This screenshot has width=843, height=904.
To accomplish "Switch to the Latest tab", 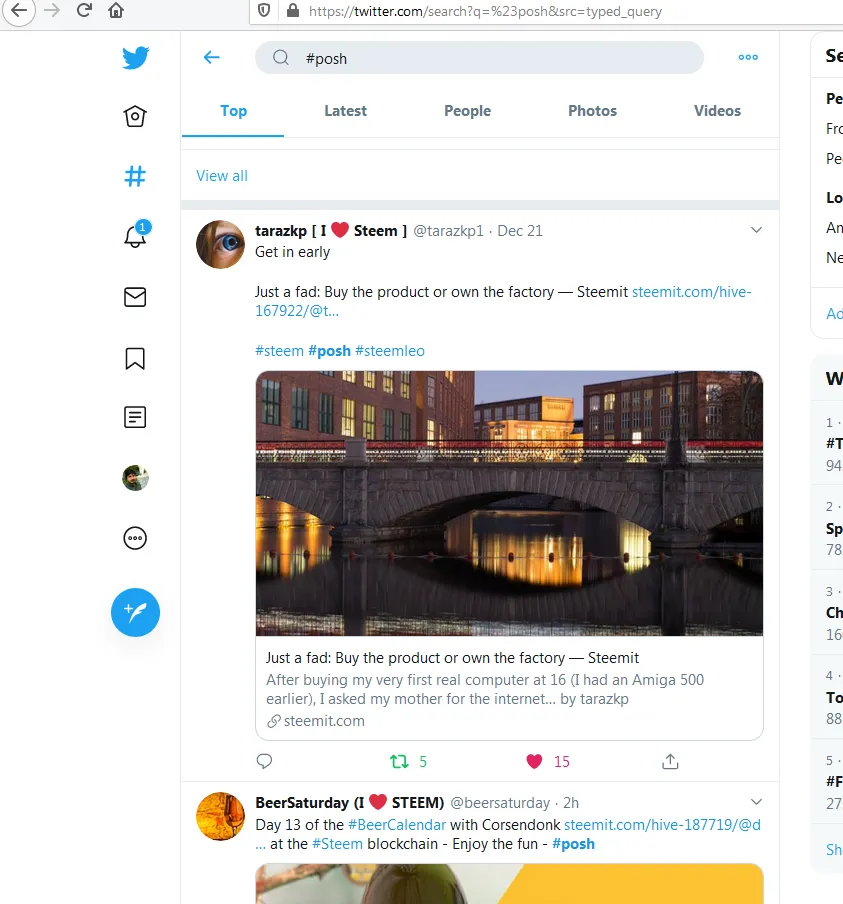I will pos(345,111).
